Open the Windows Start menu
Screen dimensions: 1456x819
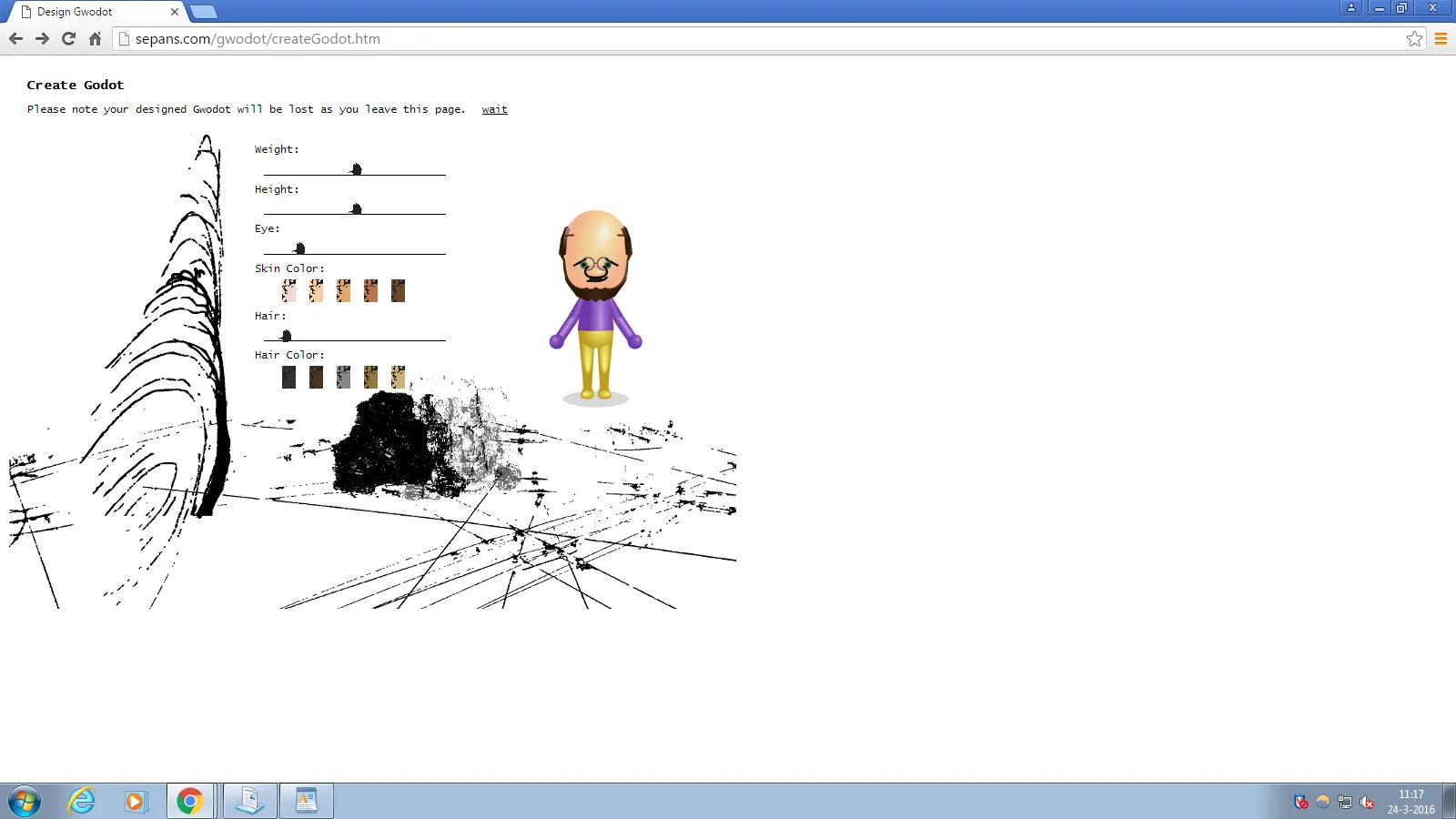tap(25, 801)
